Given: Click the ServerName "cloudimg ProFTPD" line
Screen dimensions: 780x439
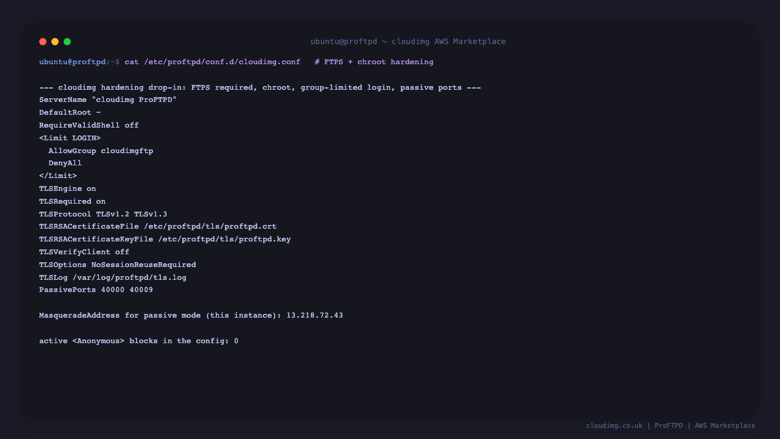Looking at the screenshot, I should coord(108,100).
